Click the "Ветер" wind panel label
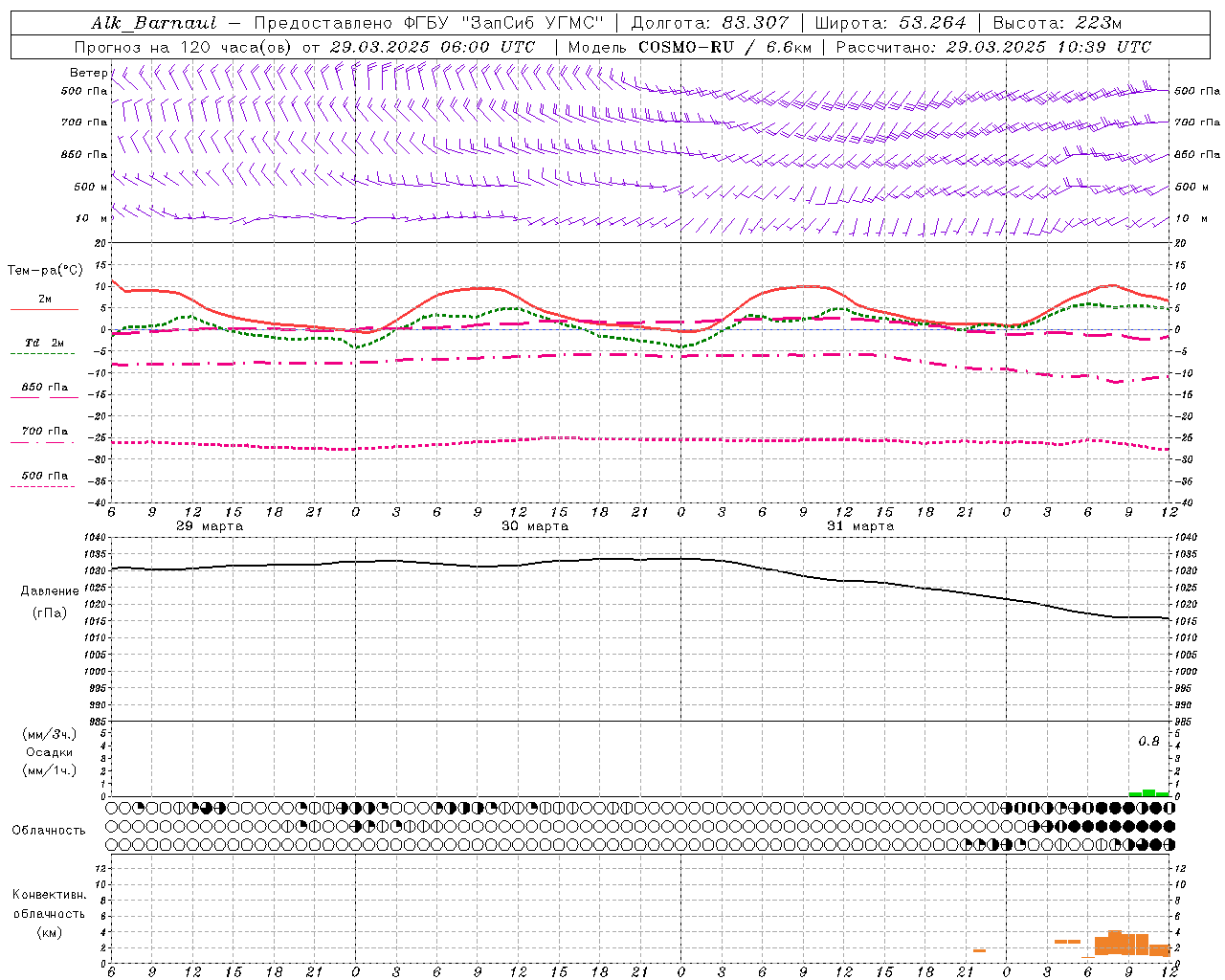 [88, 73]
